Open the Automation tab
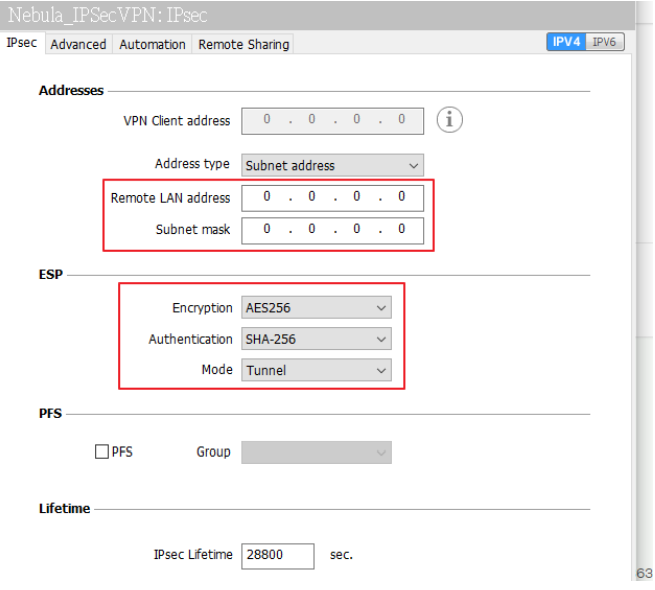Viewport: 655px width, 590px height. tap(152, 44)
